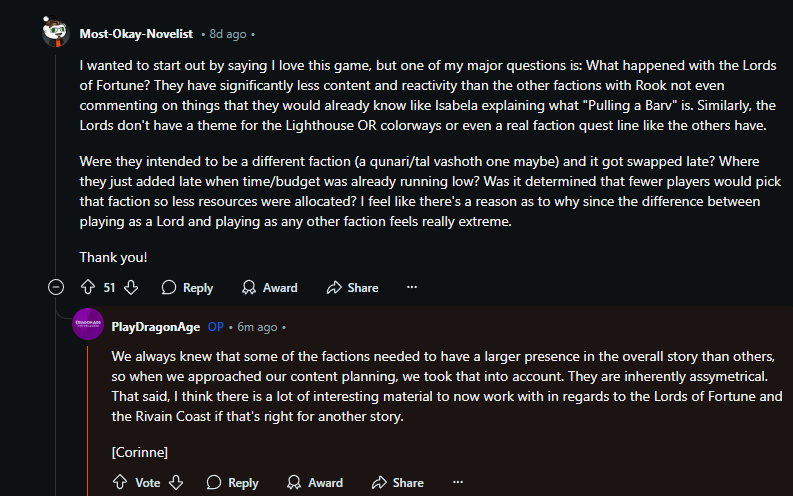Image resolution: width=793 pixels, height=496 pixels.
Task: Open Most-Okay-Novelist's profile avatar
Action: tap(56, 32)
